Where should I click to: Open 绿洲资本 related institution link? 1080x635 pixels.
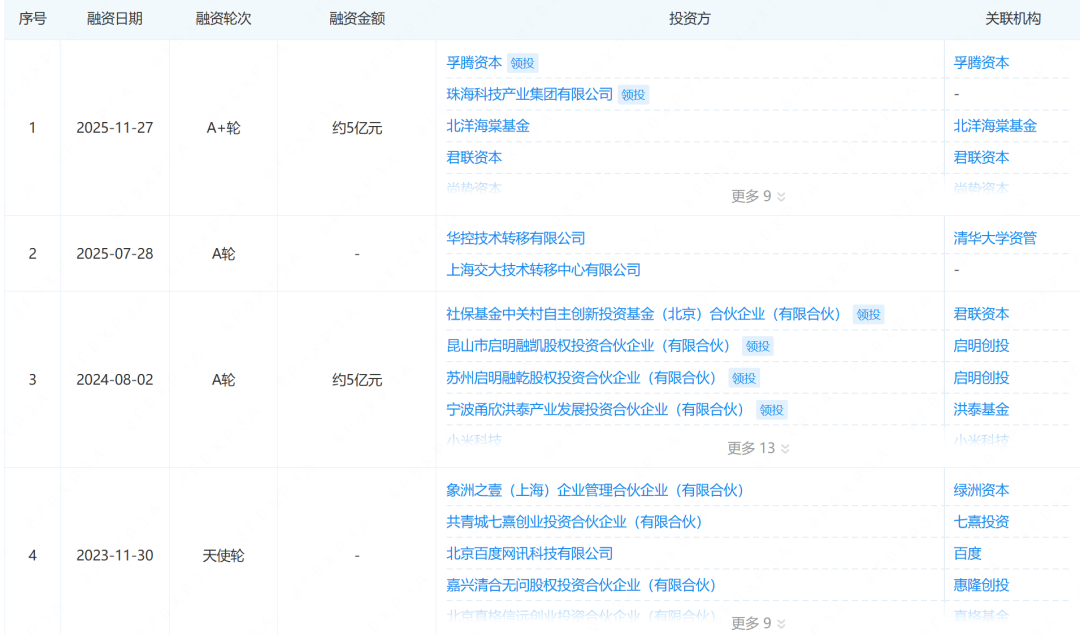[981, 490]
